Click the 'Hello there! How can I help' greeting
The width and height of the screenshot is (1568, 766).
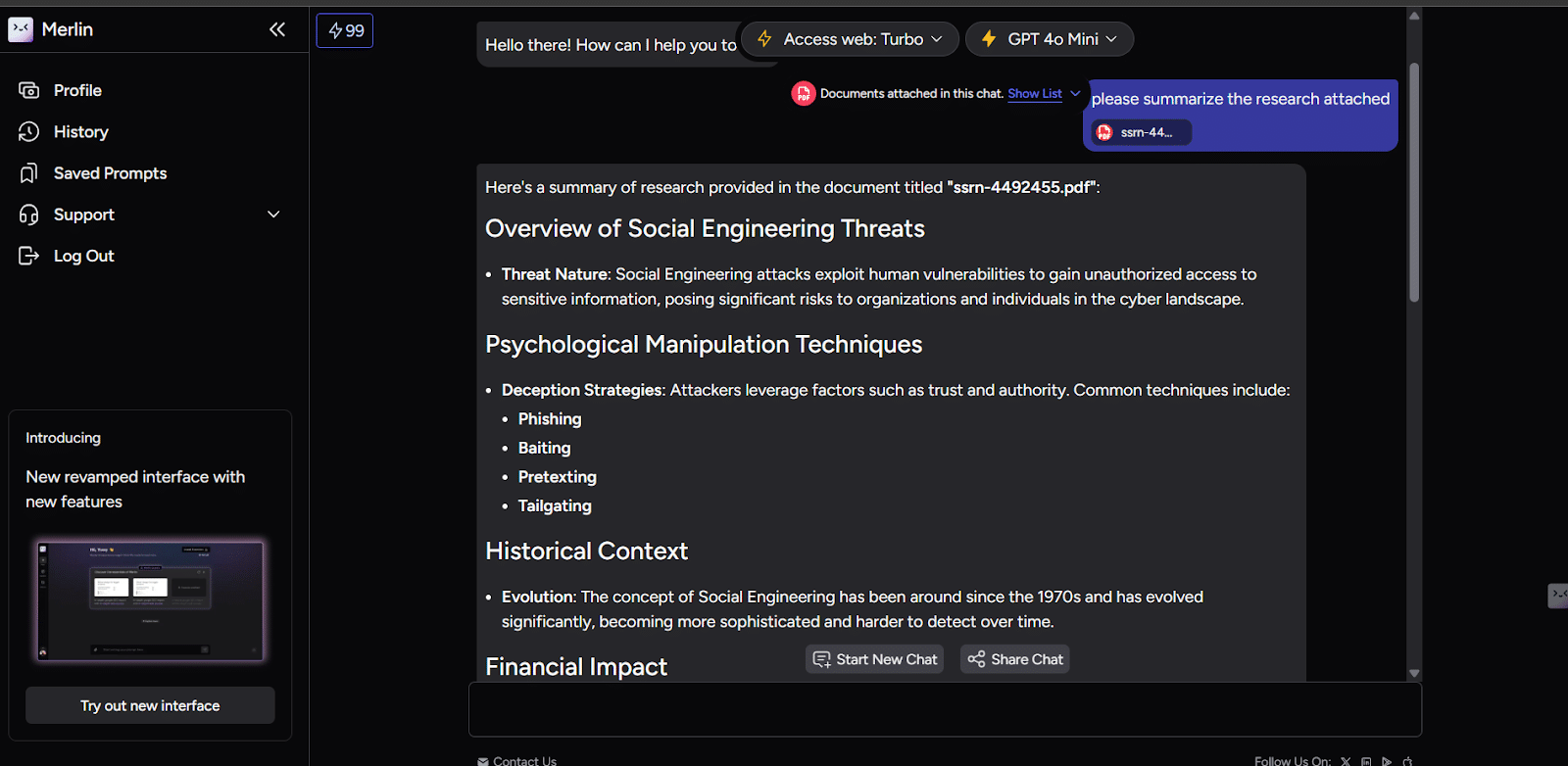pyautogui.click(x=611, y=45)
